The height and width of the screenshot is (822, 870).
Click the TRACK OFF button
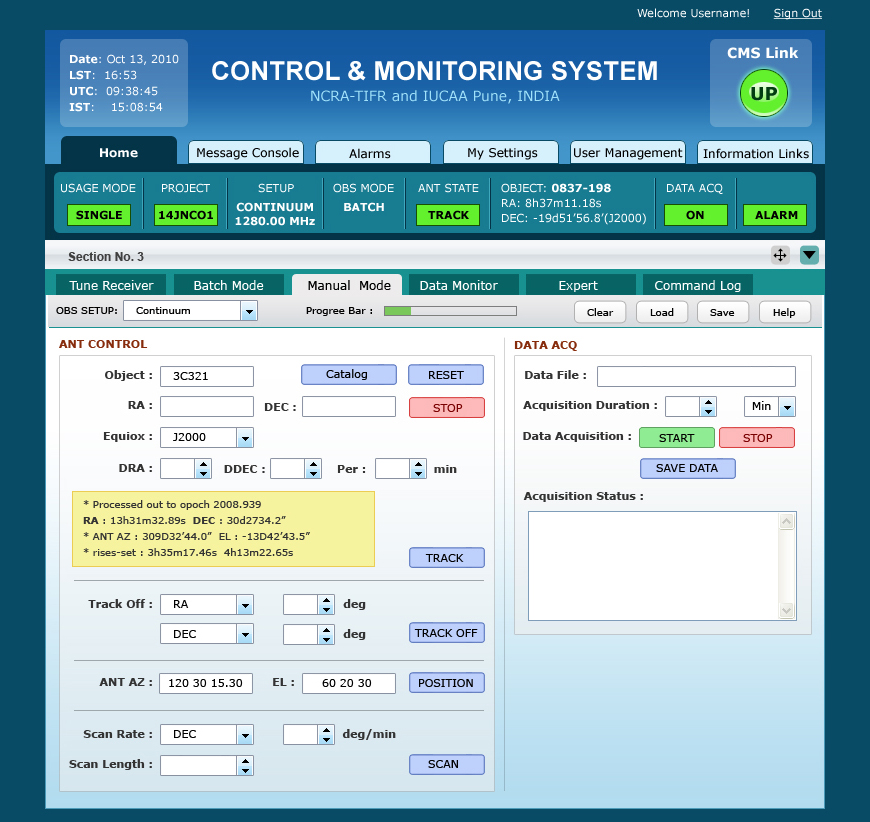pos(446,633)
